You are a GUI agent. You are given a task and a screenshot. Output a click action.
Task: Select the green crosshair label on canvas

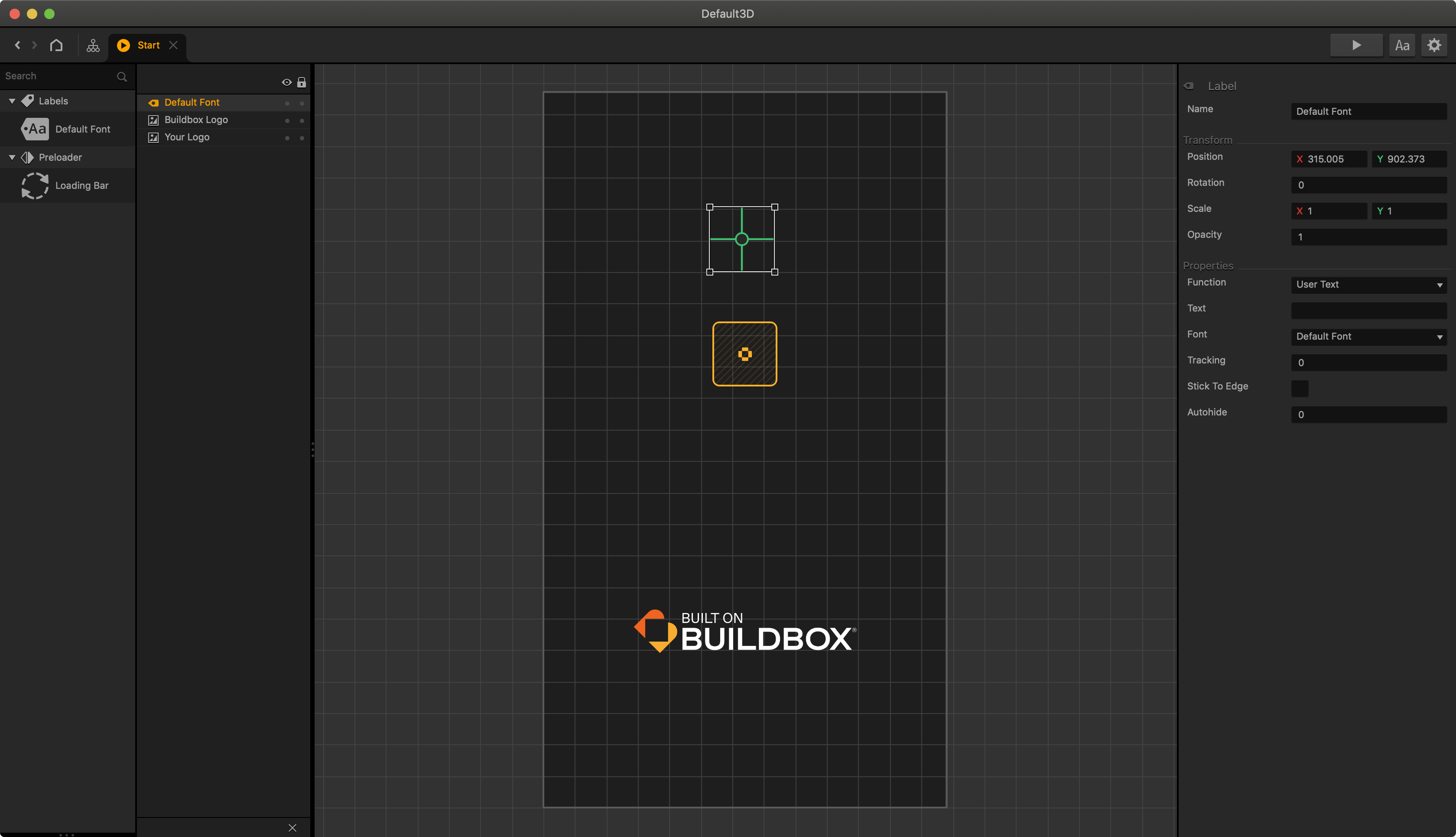click(741, 239)
